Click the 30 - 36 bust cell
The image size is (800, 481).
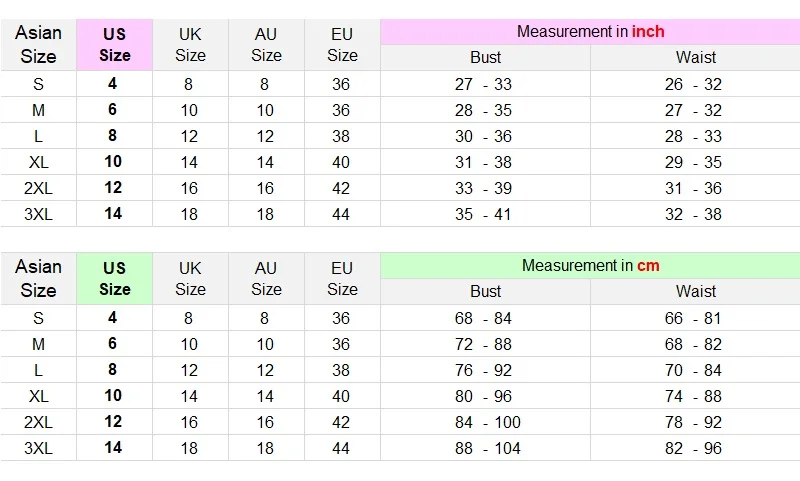click(485, 136)
